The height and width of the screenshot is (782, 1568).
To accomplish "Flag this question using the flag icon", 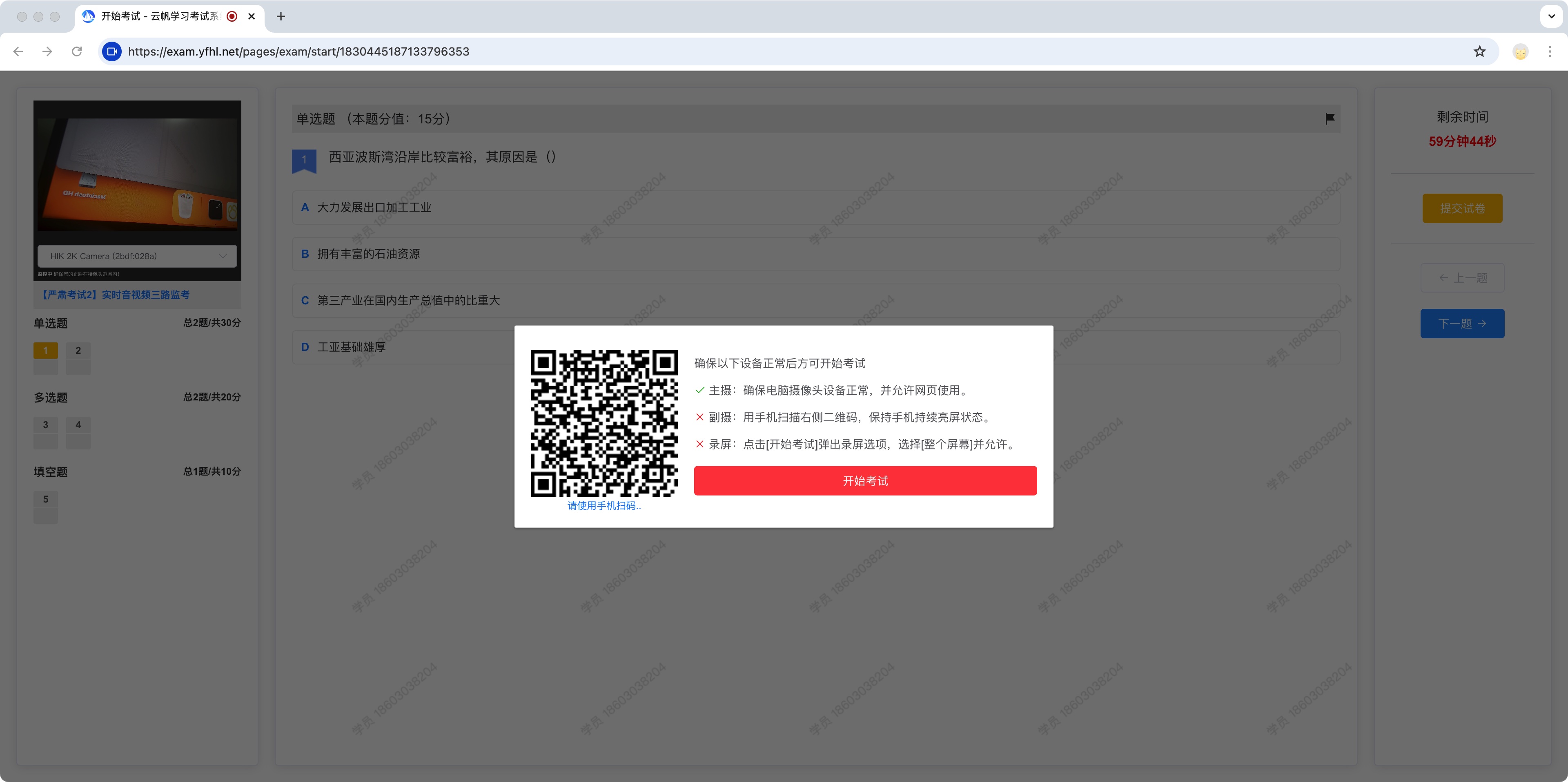I will (1330, 118).
